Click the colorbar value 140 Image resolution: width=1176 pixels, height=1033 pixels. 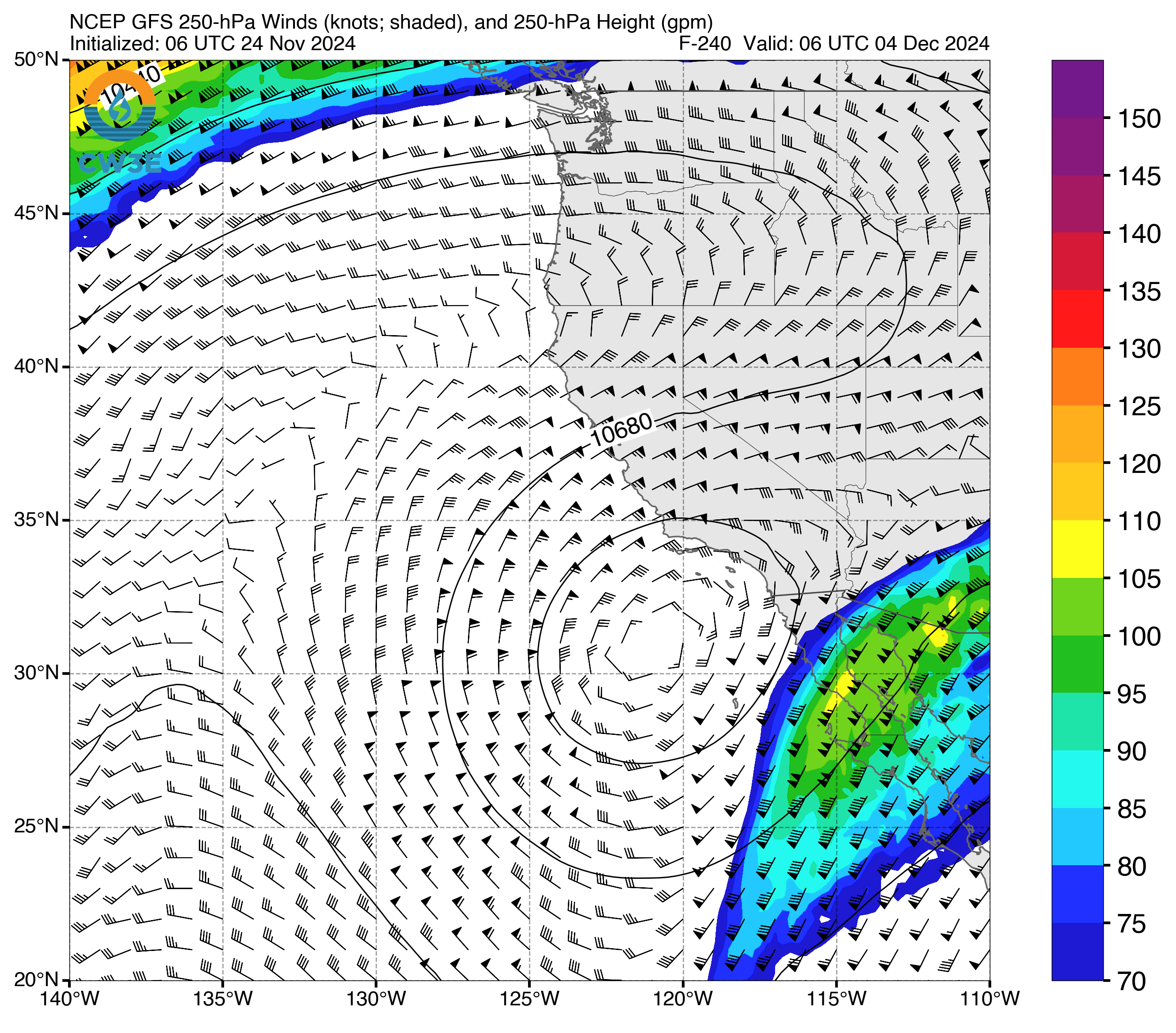[1139, 234]
